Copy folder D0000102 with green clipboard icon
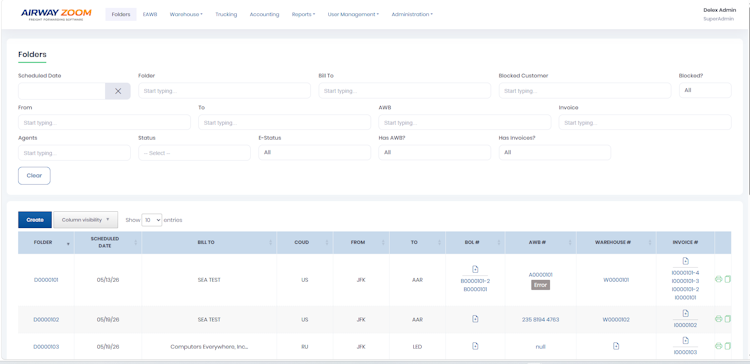This screenshot has width=750, height=364. coord(728,319)
